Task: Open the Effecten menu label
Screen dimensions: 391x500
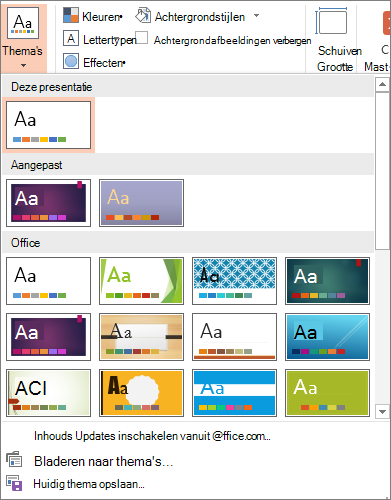Action: point(104,63)
